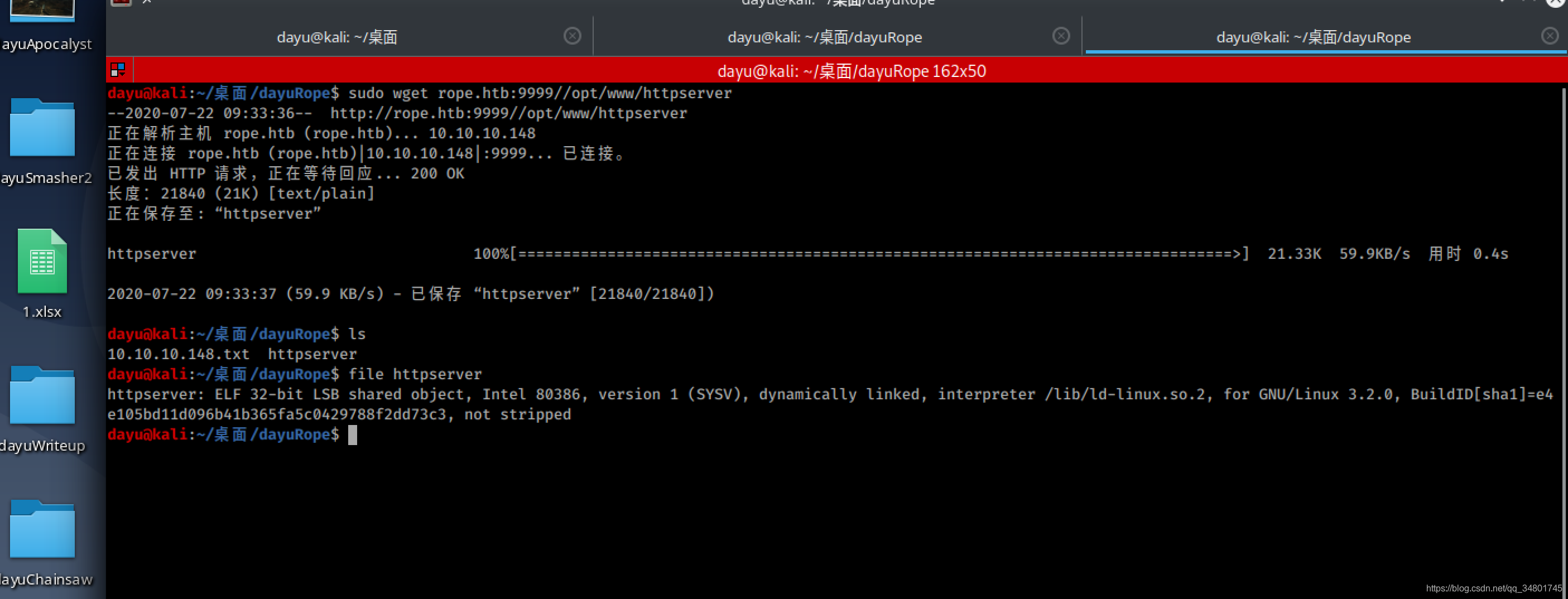Close the first ~/桌面 tab

pos(571,36)
